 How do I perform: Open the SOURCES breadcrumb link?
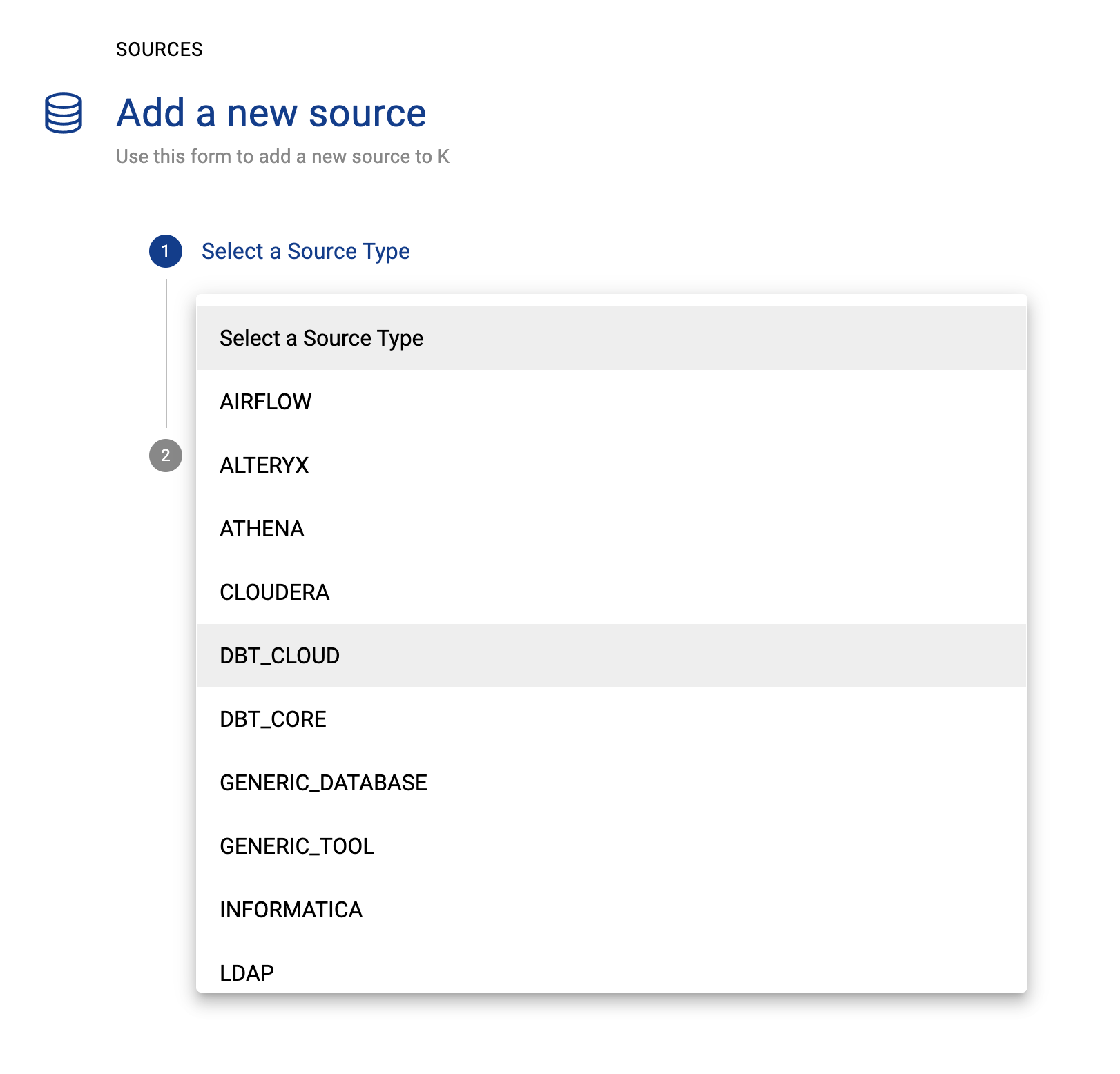click(x=159, y=50)
